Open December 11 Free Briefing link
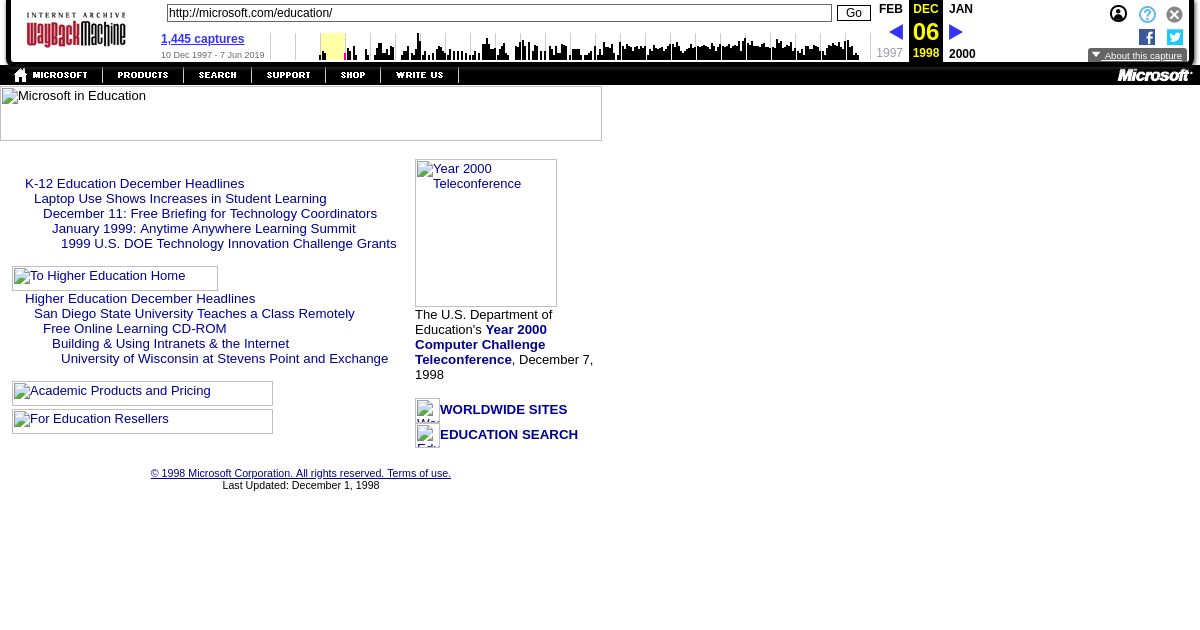 pos(210,214)
